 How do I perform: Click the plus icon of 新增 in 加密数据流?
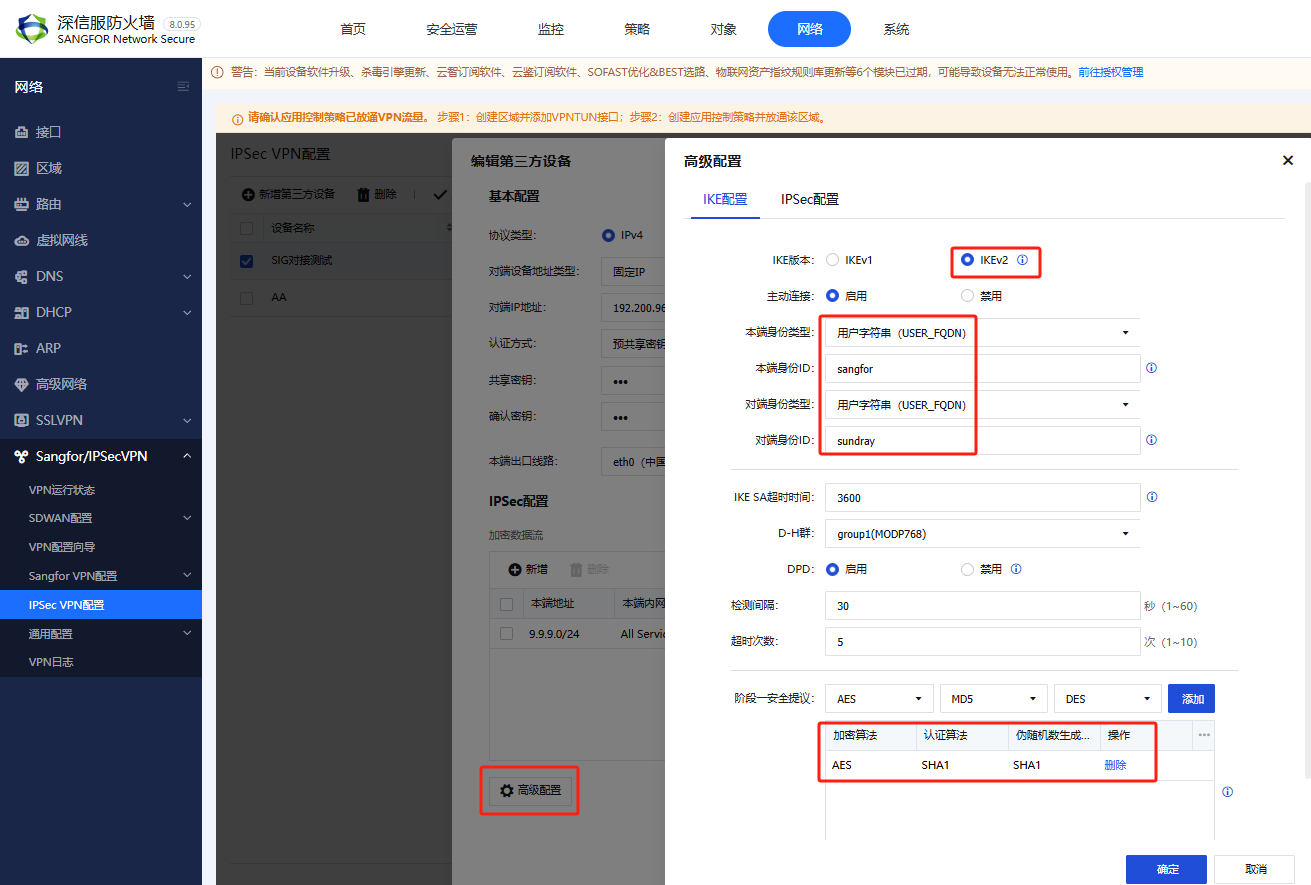(515, 569)
